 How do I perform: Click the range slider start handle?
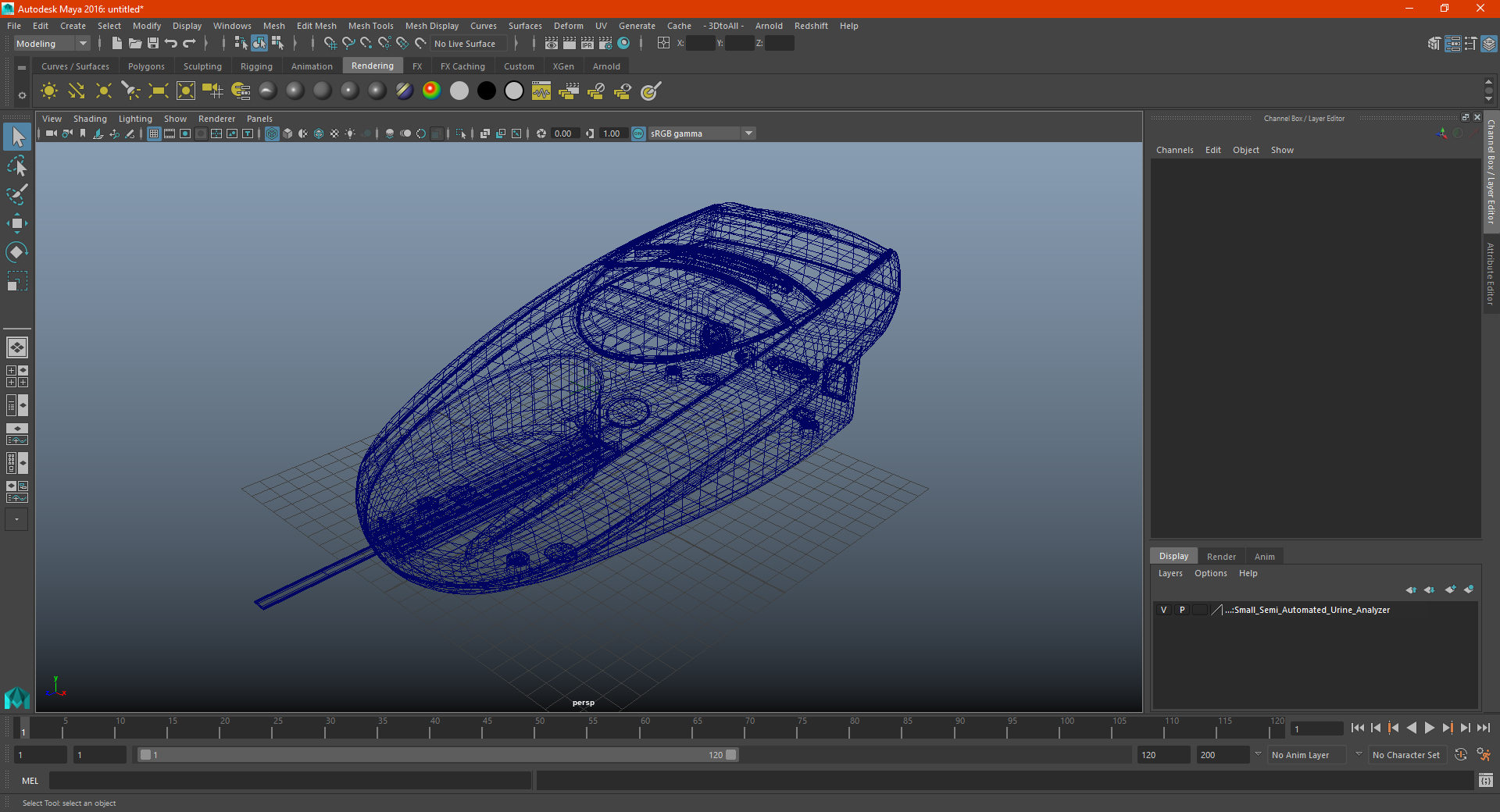coord(145,755)
